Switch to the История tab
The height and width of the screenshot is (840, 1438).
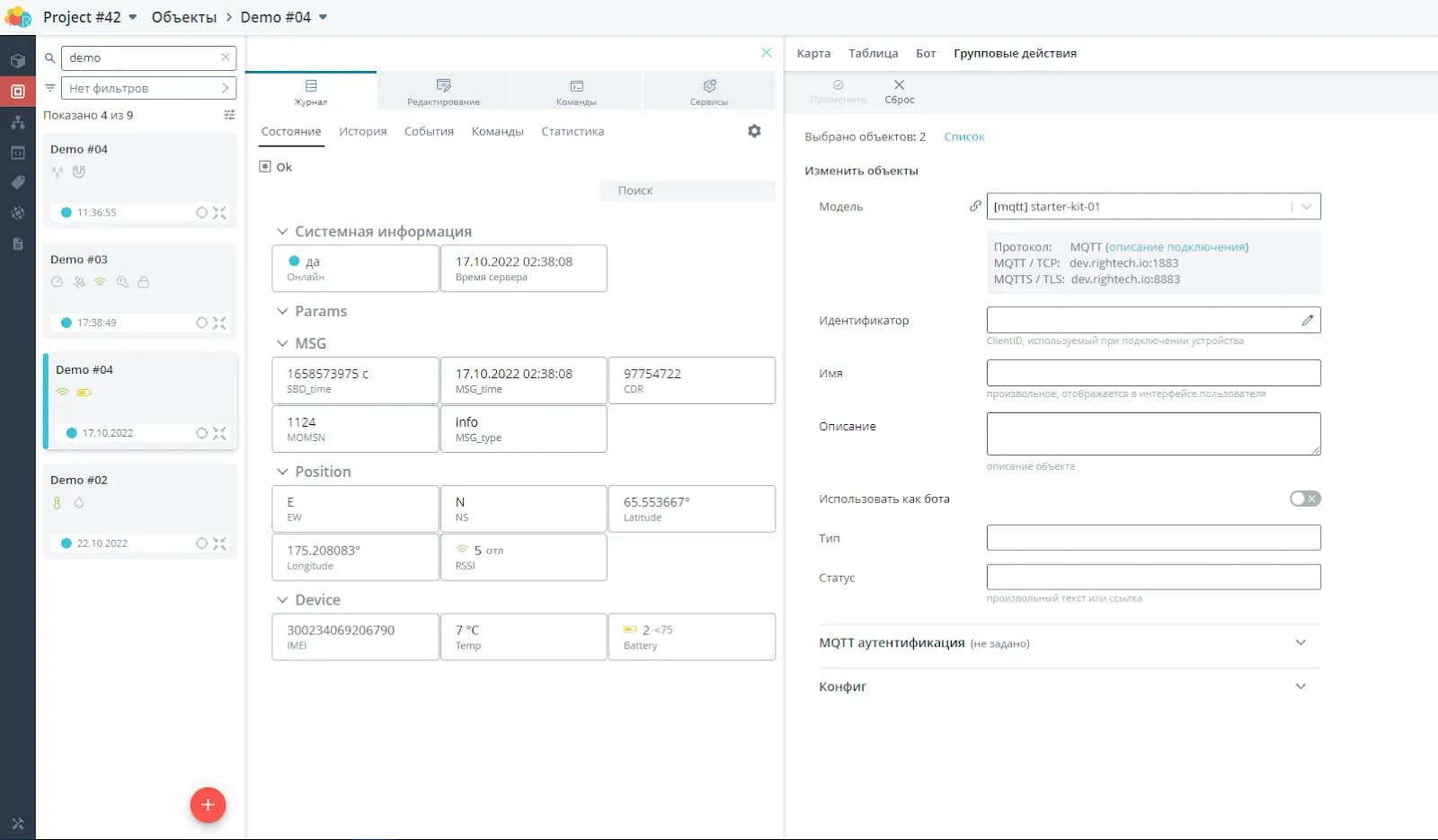pyautogui.click(x=362, y=131)
